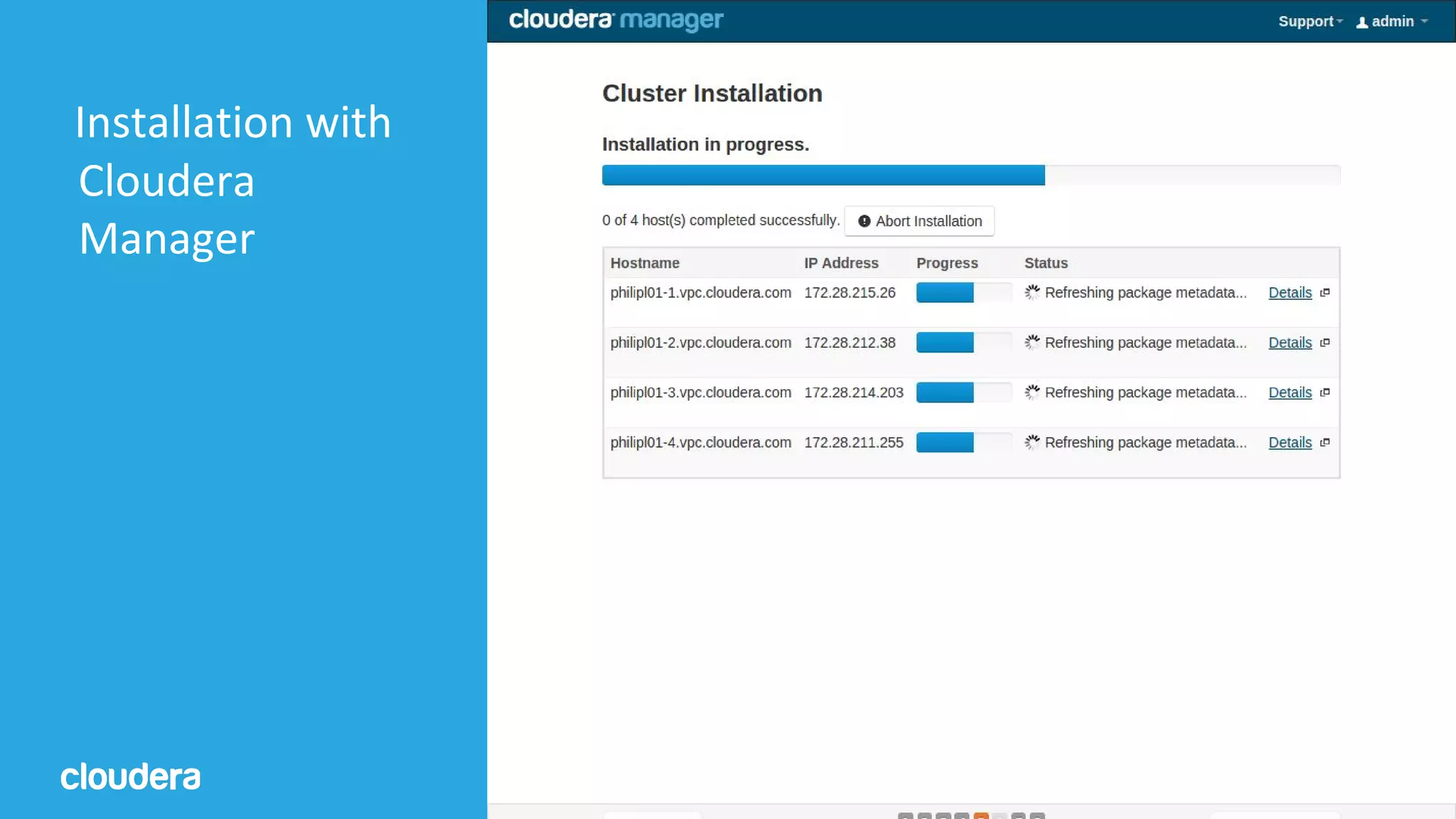Click the overall installation progress bar
1456x819 pixels.
coord(971,175)
